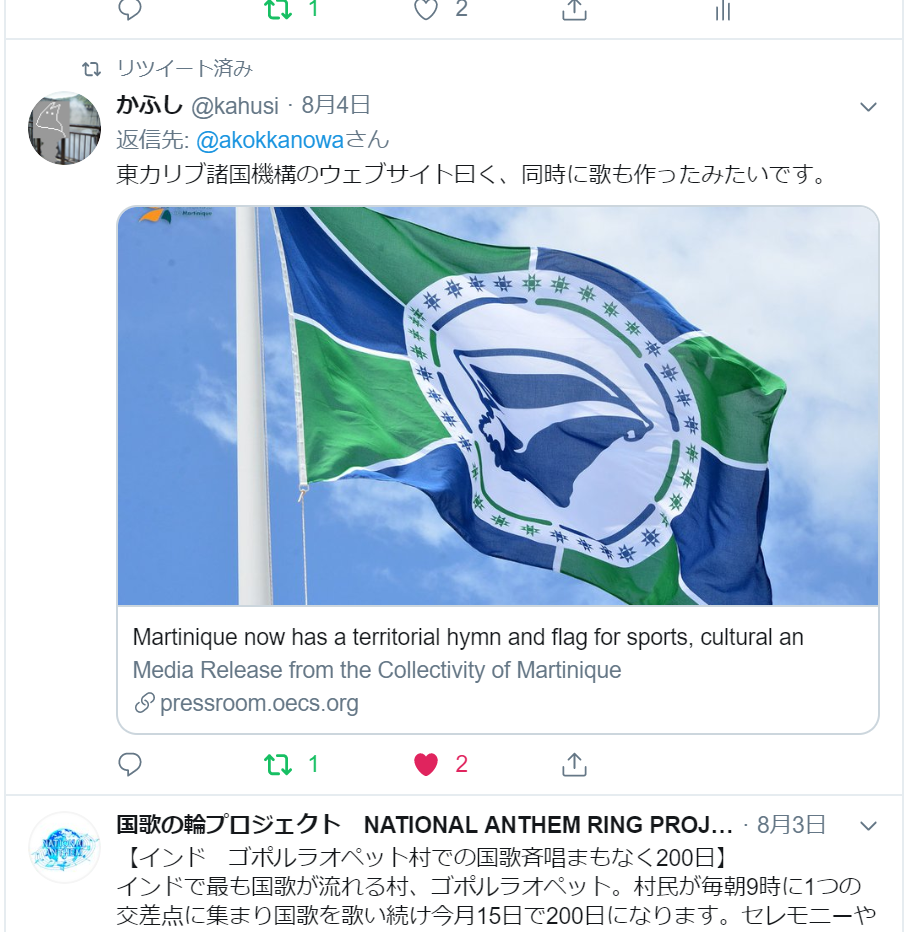Open kahusi's profile avatar picture
The height and width of the screenshot is (932, 910).
pos(64,128)
